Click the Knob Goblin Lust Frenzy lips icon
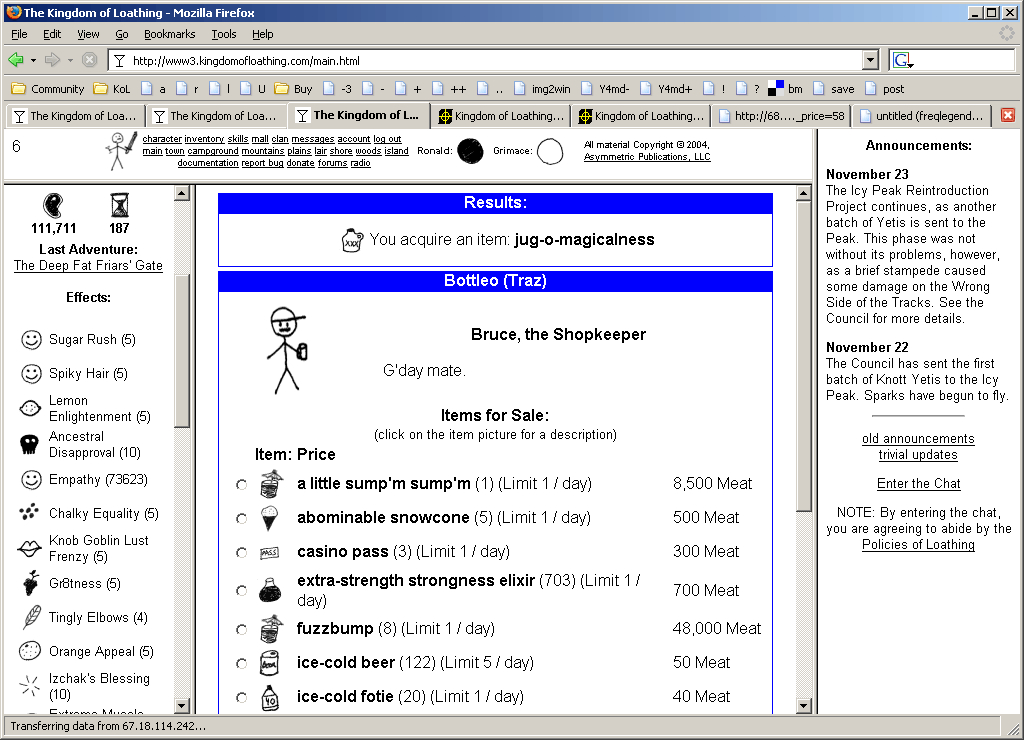 [x=29, y=549]
